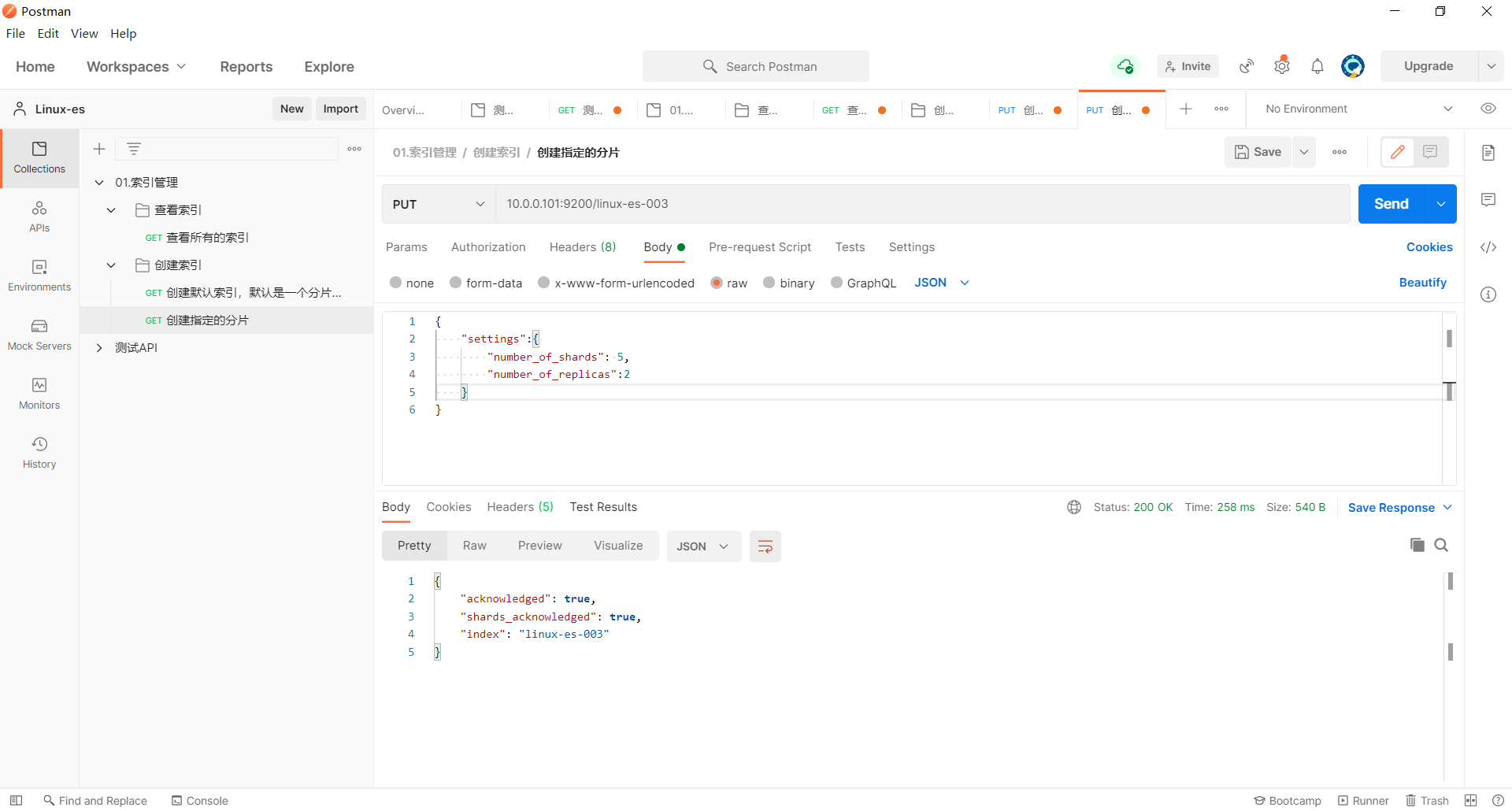
Task: Click the Beautify link
Action: [1422, 283]
